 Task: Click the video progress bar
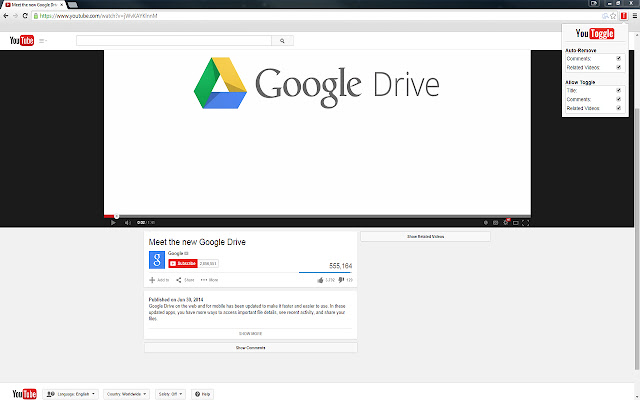[317, 216]
